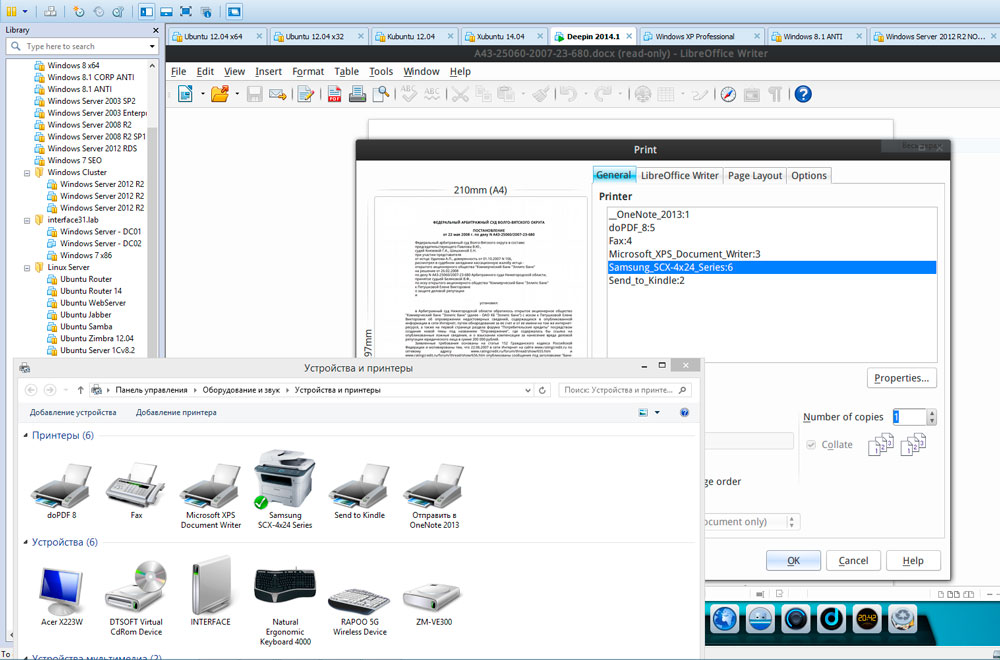Click the Properties... button
Viewport: 1000px width, 660px height.
pyautogui.click(x=901, y=378)
